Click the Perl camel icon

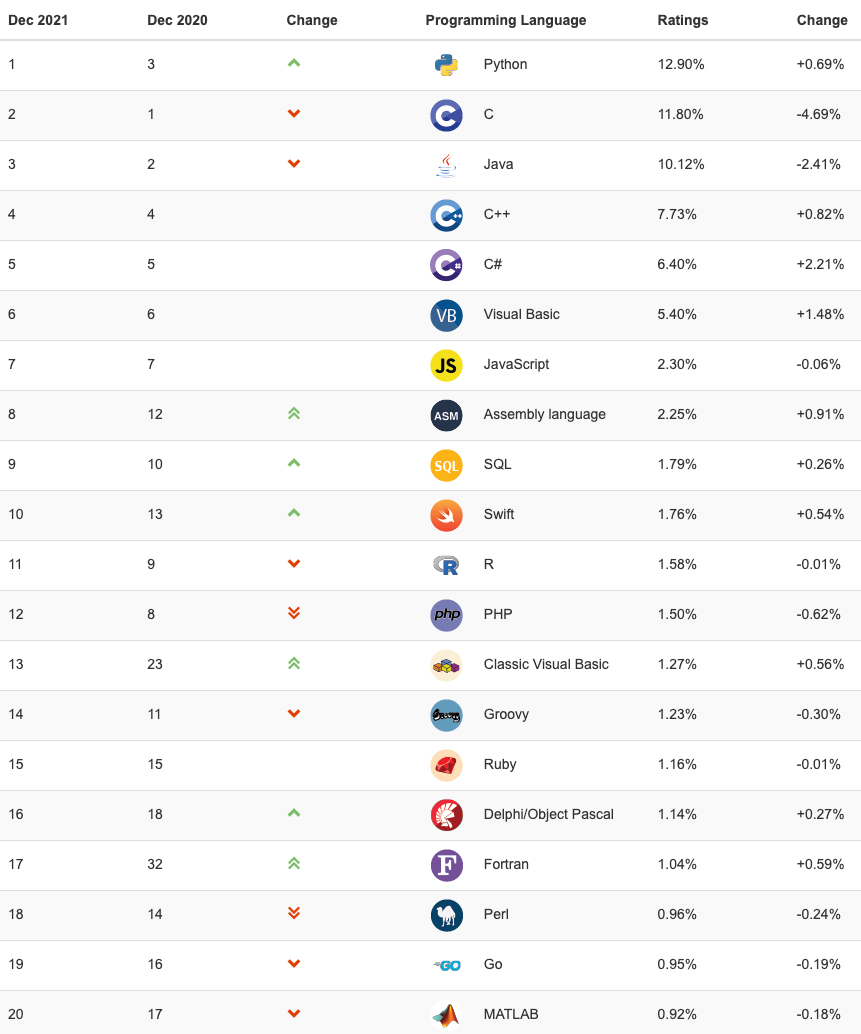(x=446, y=915)
